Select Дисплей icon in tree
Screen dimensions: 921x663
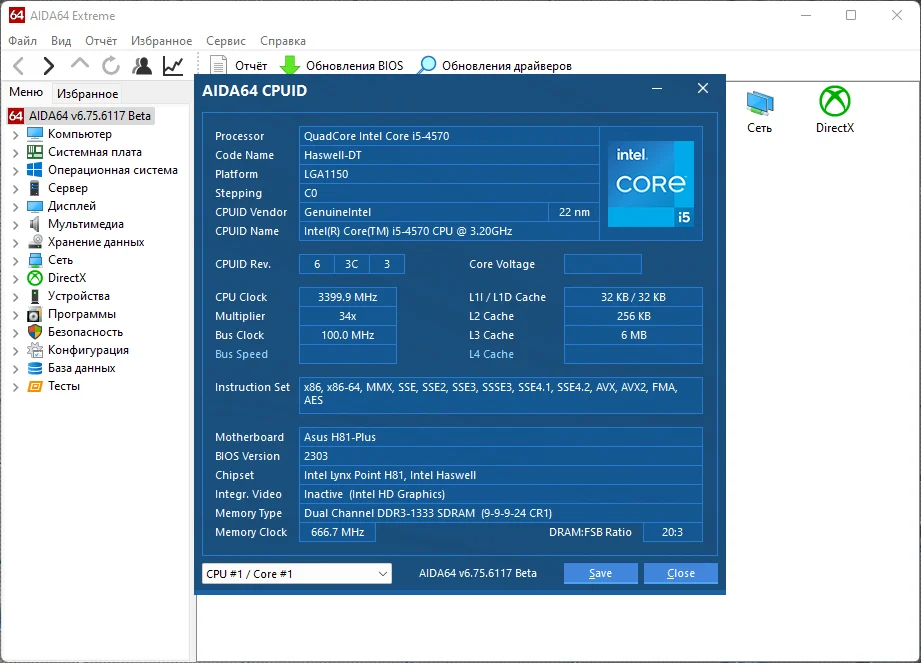click(35, 206)
